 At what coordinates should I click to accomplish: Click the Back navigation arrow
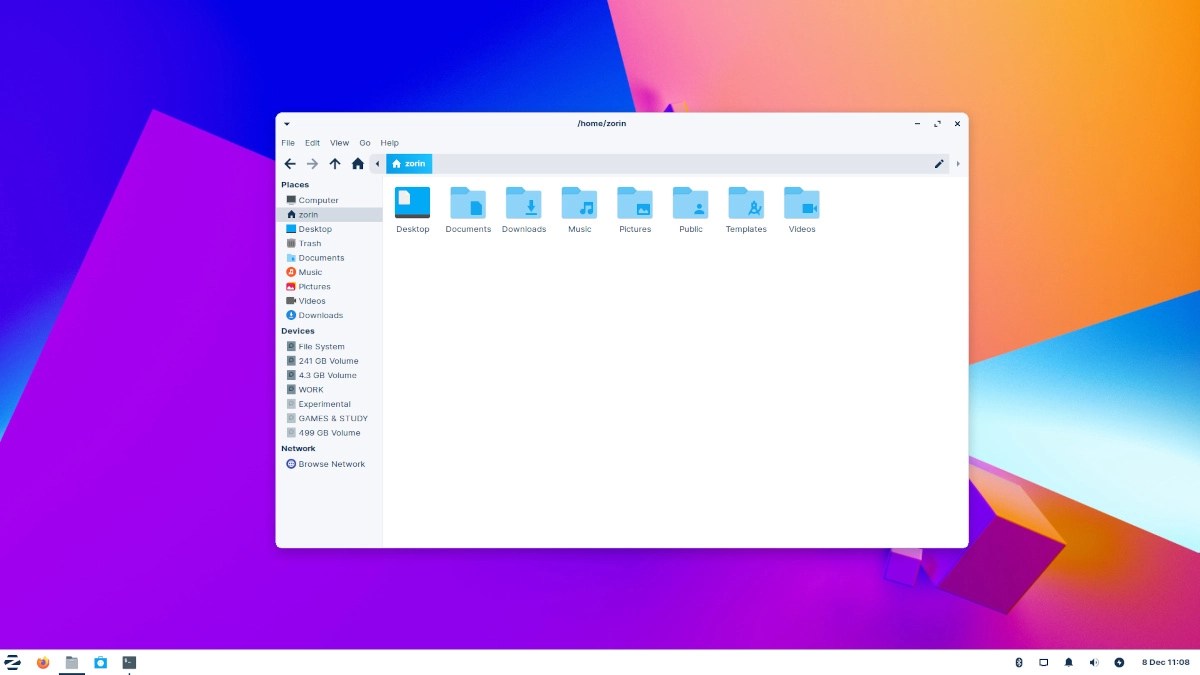pyautogui.click(x=290, y=163)
